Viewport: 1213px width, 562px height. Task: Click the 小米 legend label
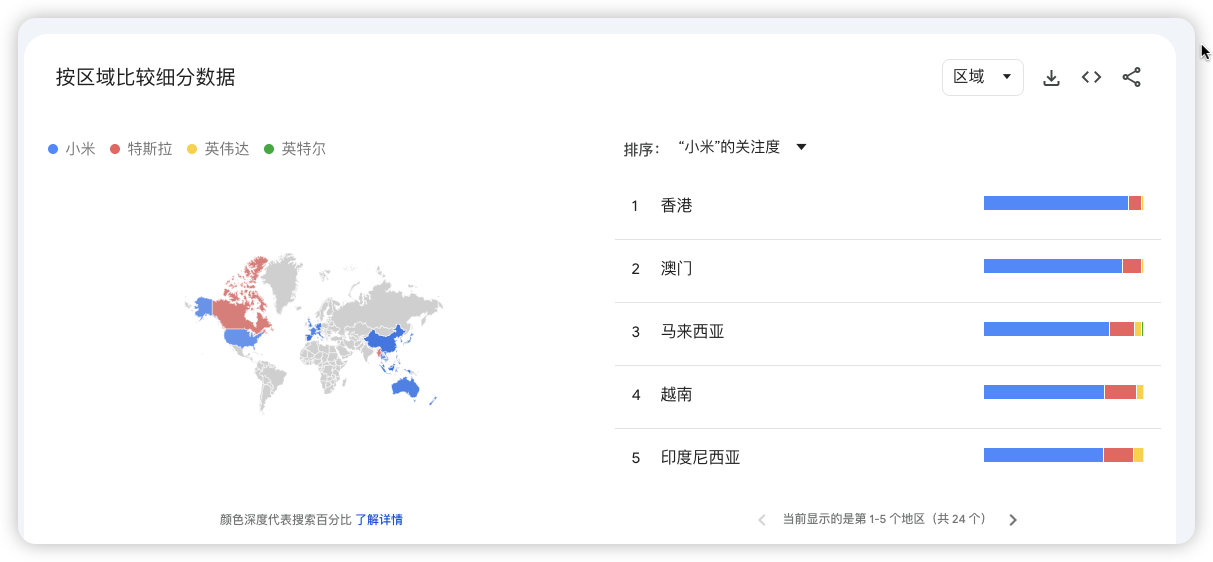80,149
